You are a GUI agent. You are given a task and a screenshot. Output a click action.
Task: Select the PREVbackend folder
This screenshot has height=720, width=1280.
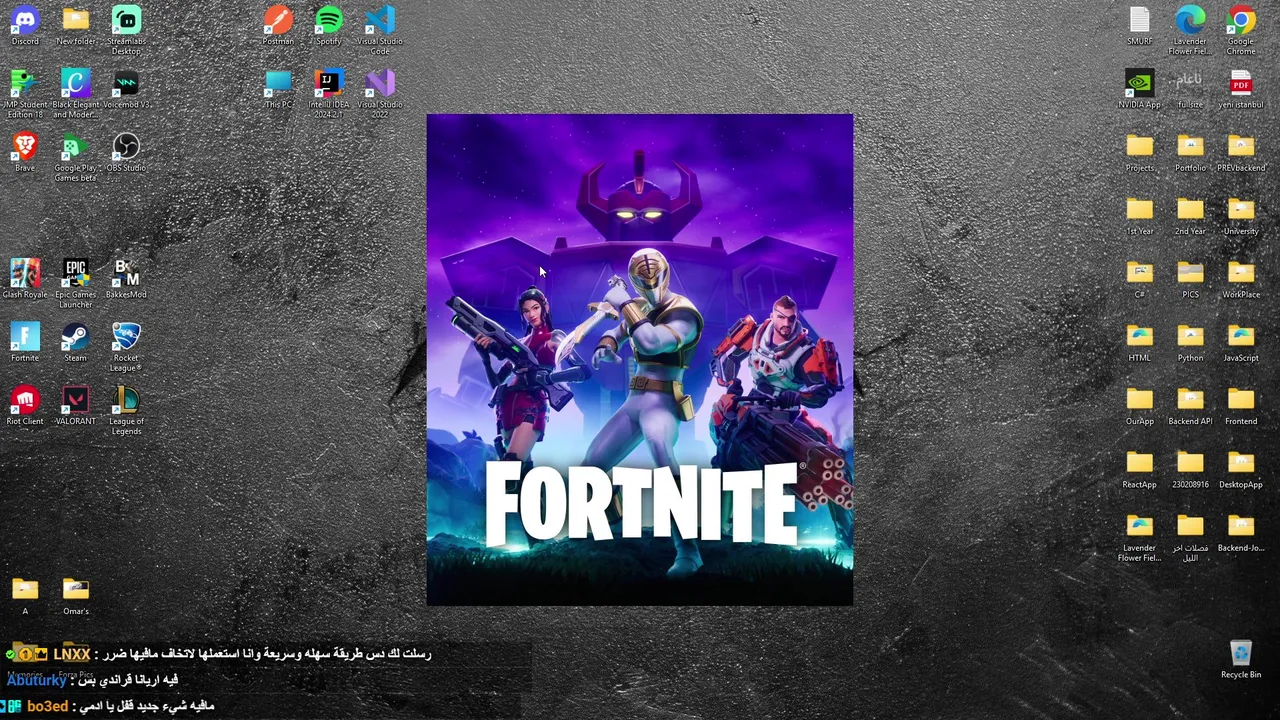point(1241,153)
